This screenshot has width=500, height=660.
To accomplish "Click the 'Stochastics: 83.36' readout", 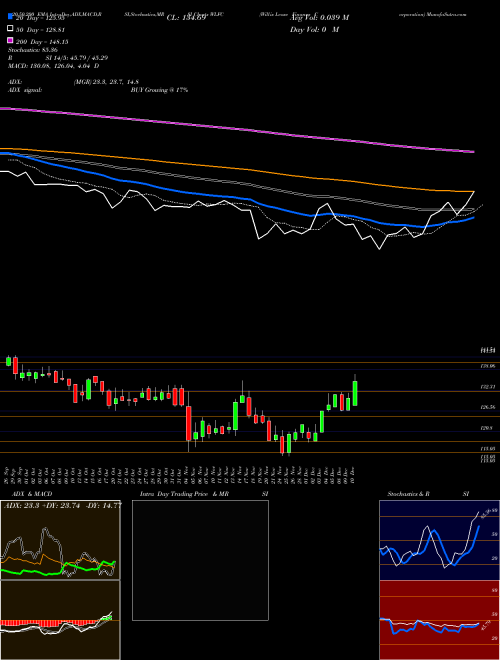I will tap(33, 50).
